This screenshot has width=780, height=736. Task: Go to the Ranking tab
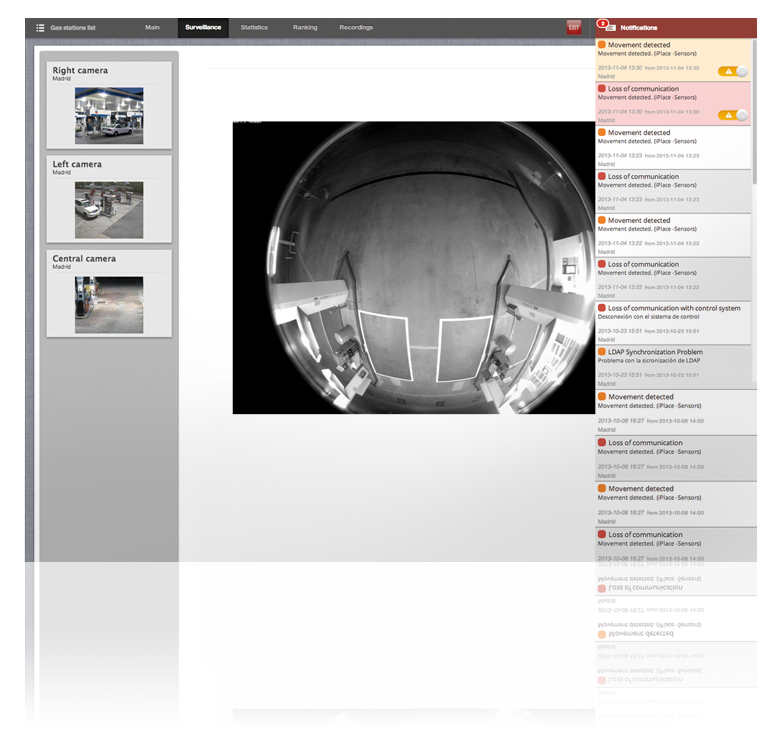click(x=305, y=27)
